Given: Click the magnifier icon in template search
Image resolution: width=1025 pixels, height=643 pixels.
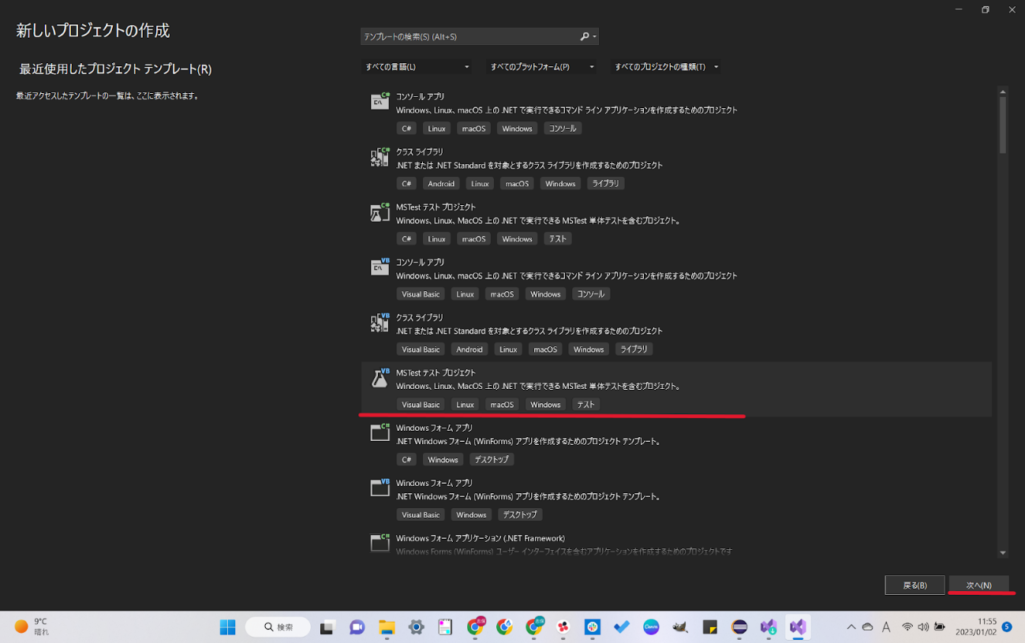Looking at the screenshot, I should pos(584,37).
